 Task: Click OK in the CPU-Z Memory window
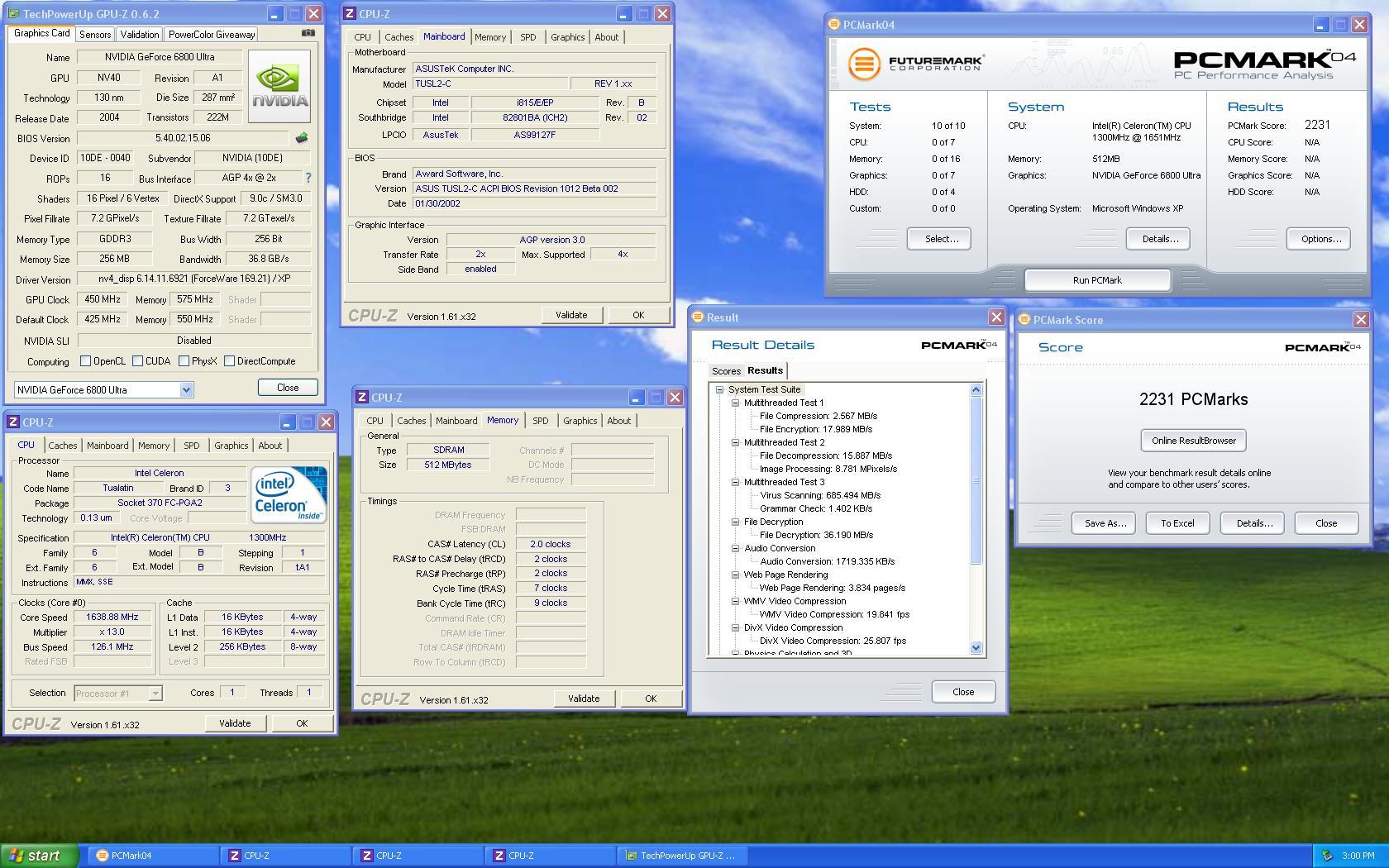coord(651,699)
